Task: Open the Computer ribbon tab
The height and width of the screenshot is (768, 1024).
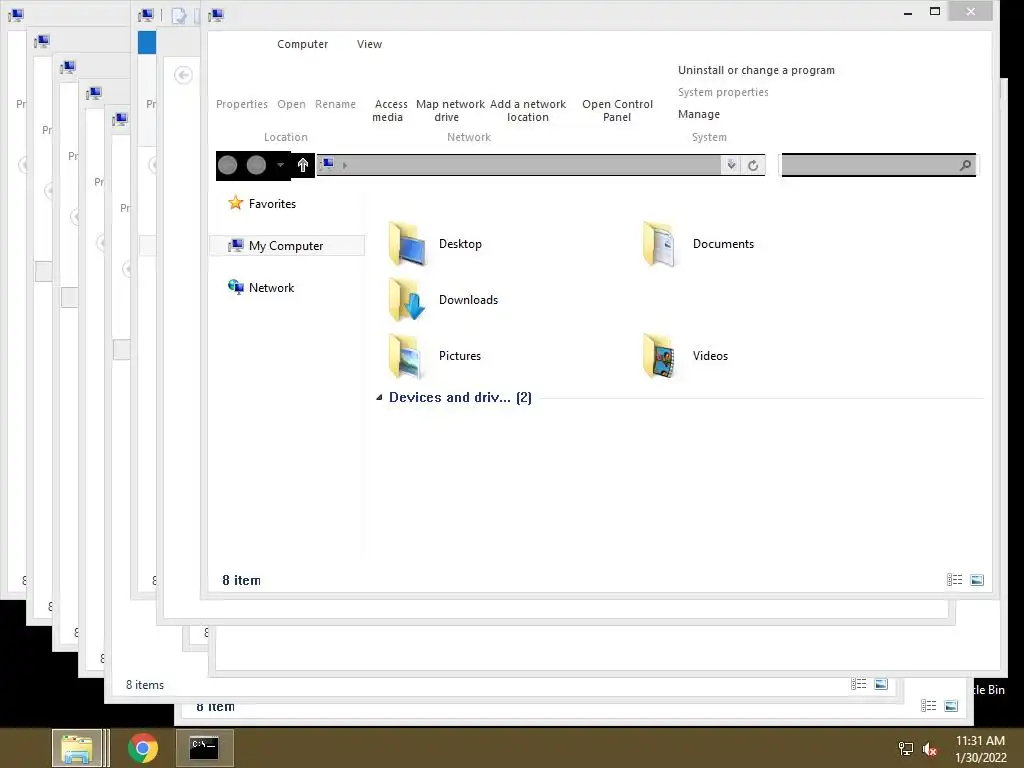Action: (x=302, y=44)
